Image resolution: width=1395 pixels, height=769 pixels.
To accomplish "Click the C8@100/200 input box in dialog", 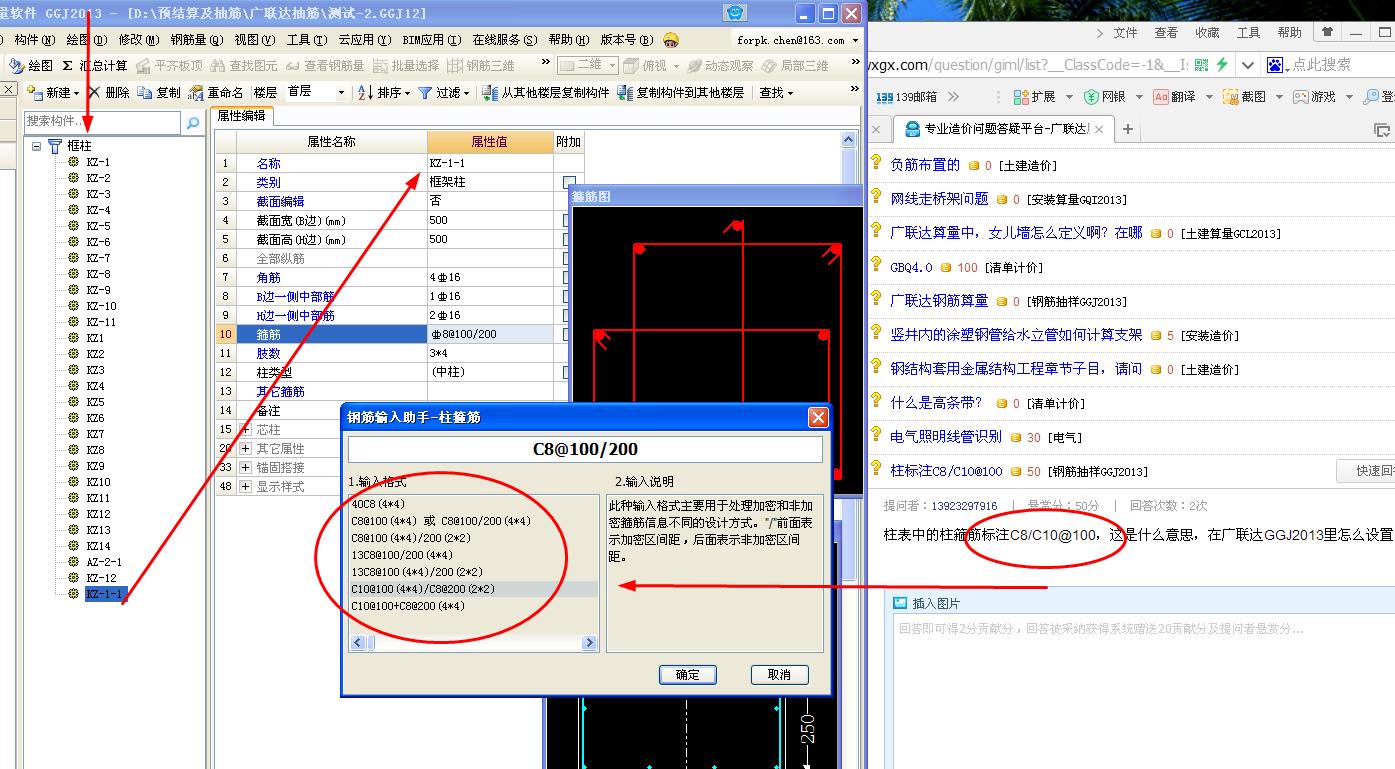I will click(585, 450).
